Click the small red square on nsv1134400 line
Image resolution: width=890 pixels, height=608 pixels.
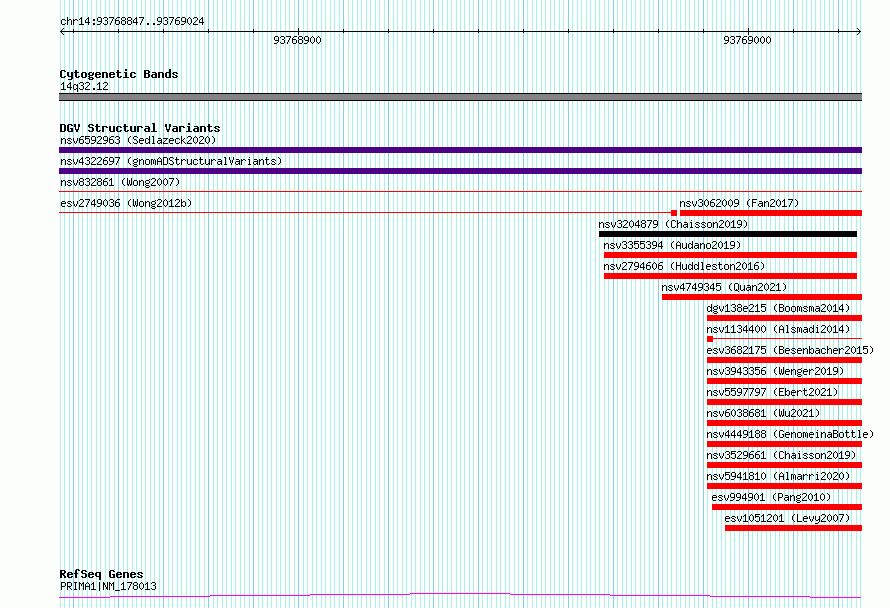click(x=710, y=339)
